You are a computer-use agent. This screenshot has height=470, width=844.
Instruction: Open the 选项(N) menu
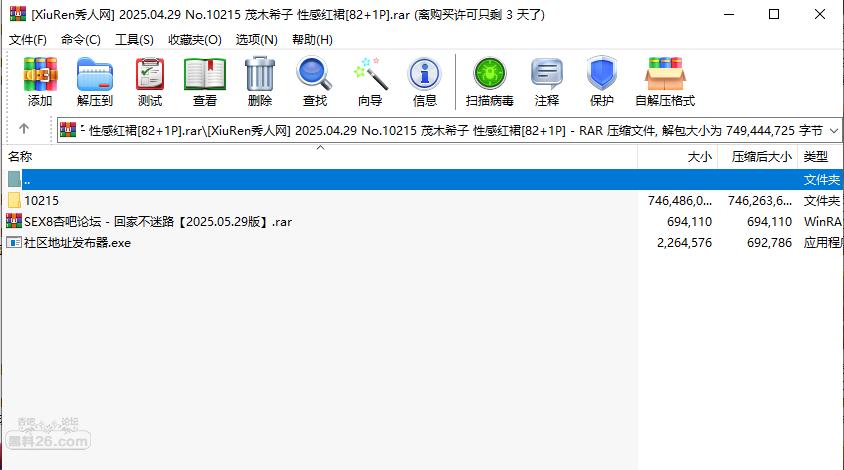pos(257,40)
